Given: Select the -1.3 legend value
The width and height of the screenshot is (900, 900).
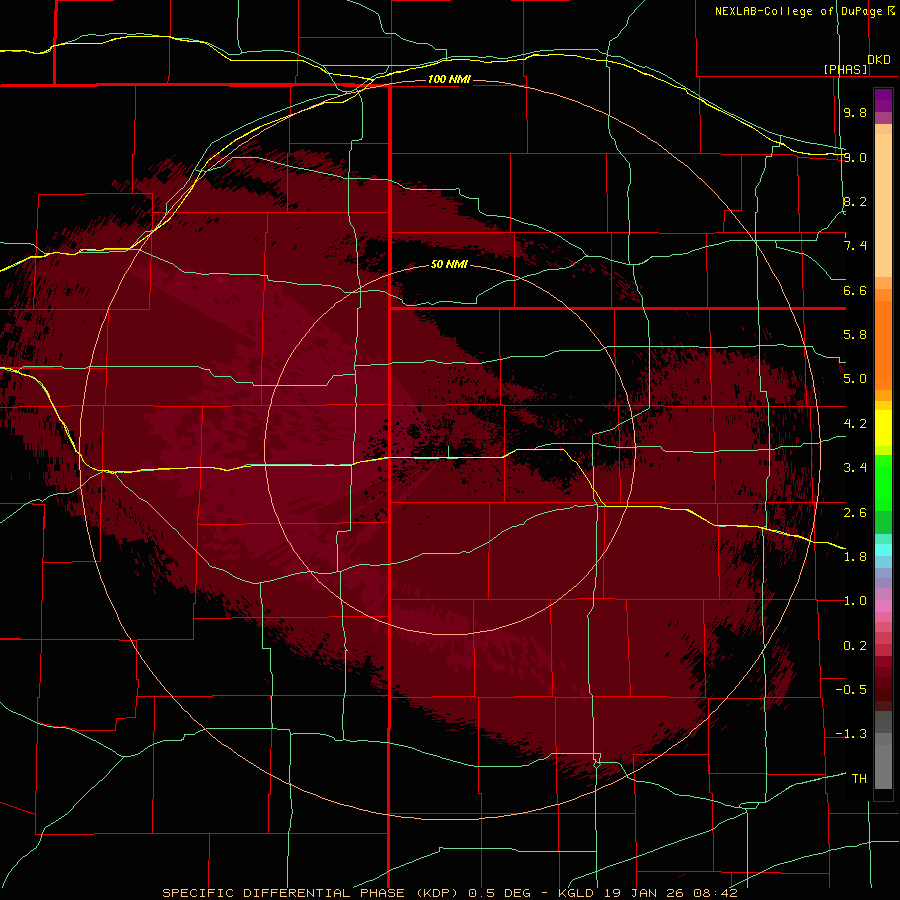Looking at the screenshot, I should click(x=851, y=734).
